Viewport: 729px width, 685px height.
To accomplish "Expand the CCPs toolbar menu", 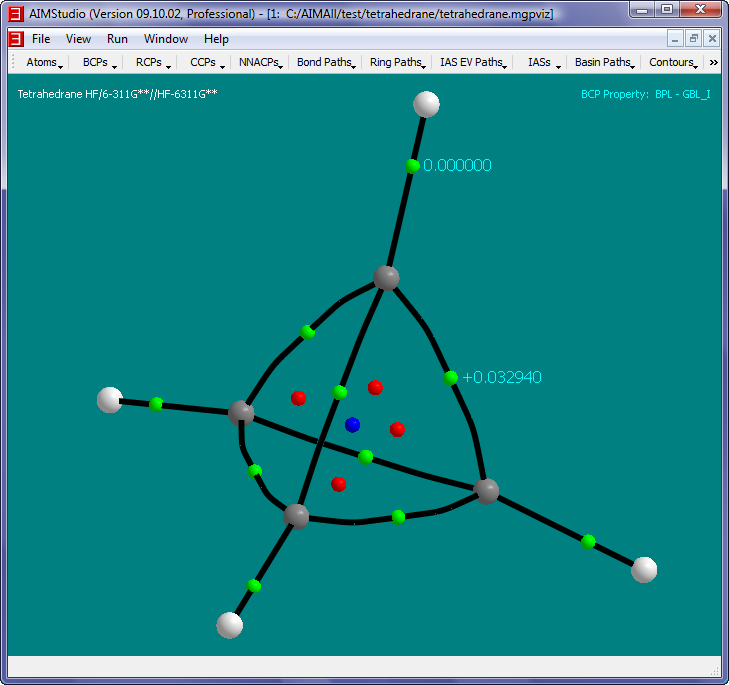I will tap(207, 62).
